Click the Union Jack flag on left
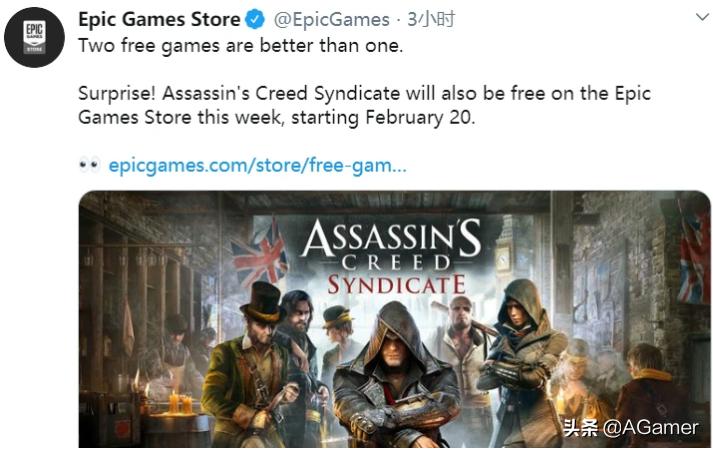 pos(260,254)
